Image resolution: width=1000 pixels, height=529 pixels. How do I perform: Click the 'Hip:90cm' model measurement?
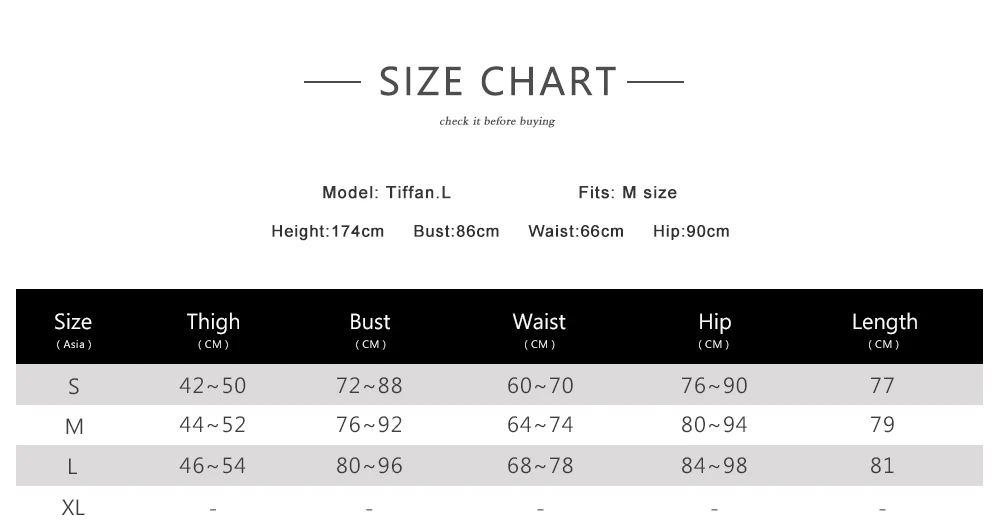(691, 232)
